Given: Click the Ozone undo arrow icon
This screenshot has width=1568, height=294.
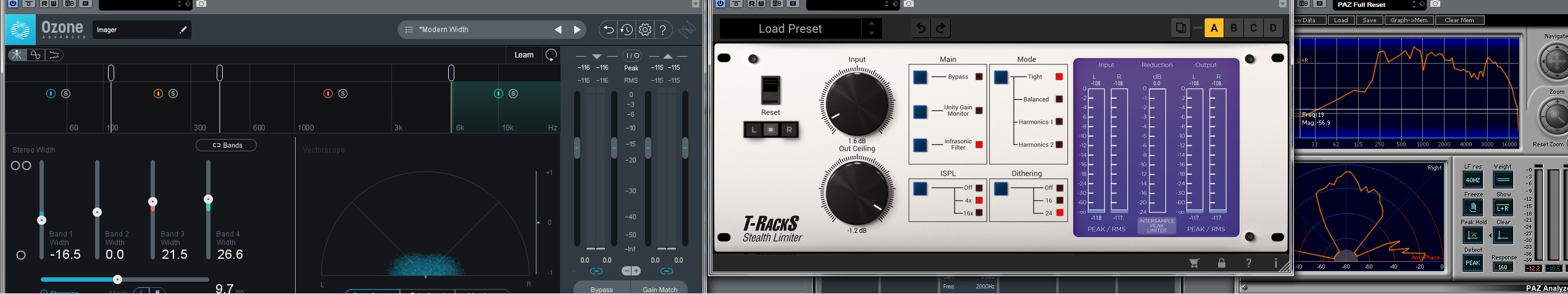Looking at the screenshot, I should click(x=607, y=30).
